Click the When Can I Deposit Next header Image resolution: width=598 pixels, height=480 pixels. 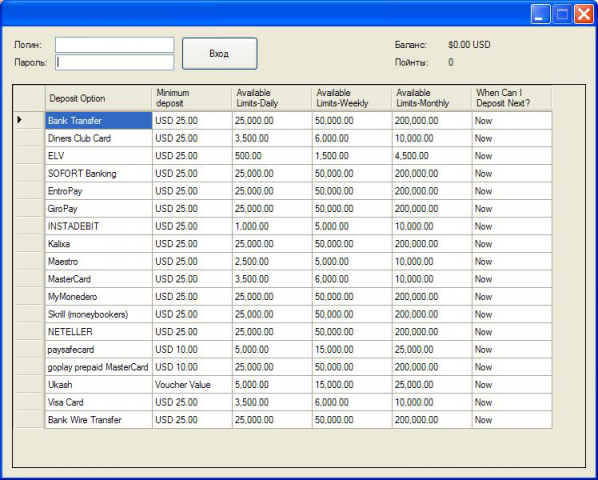(512, 98)
